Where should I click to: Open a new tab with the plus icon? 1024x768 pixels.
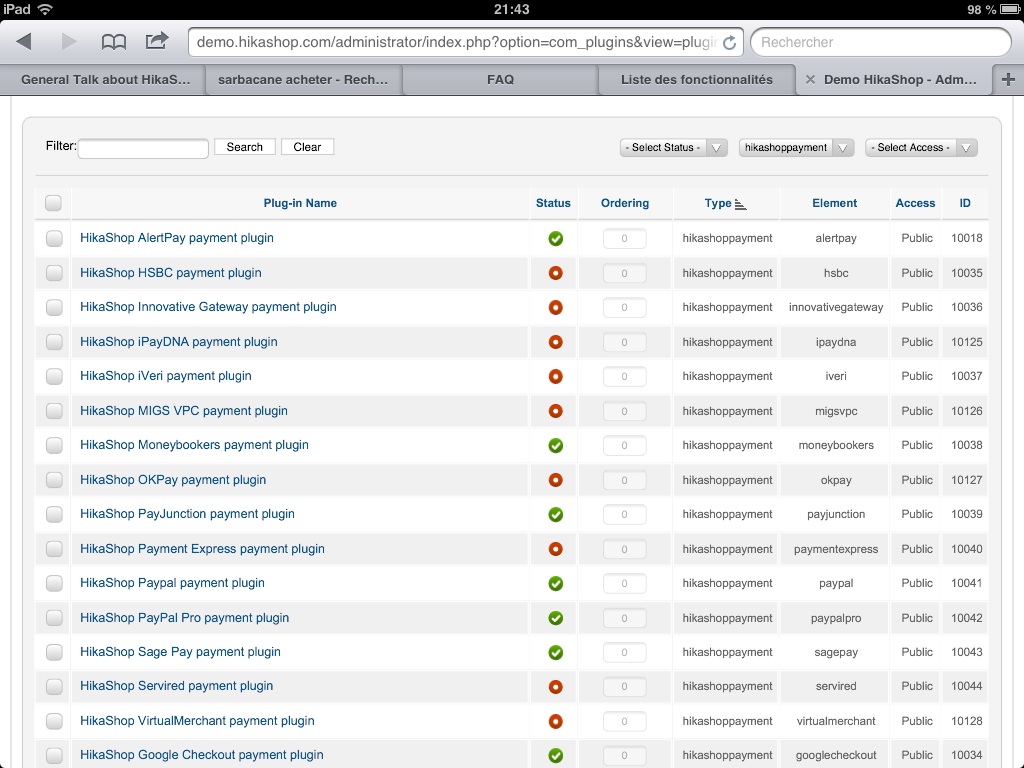point(1008,80)
